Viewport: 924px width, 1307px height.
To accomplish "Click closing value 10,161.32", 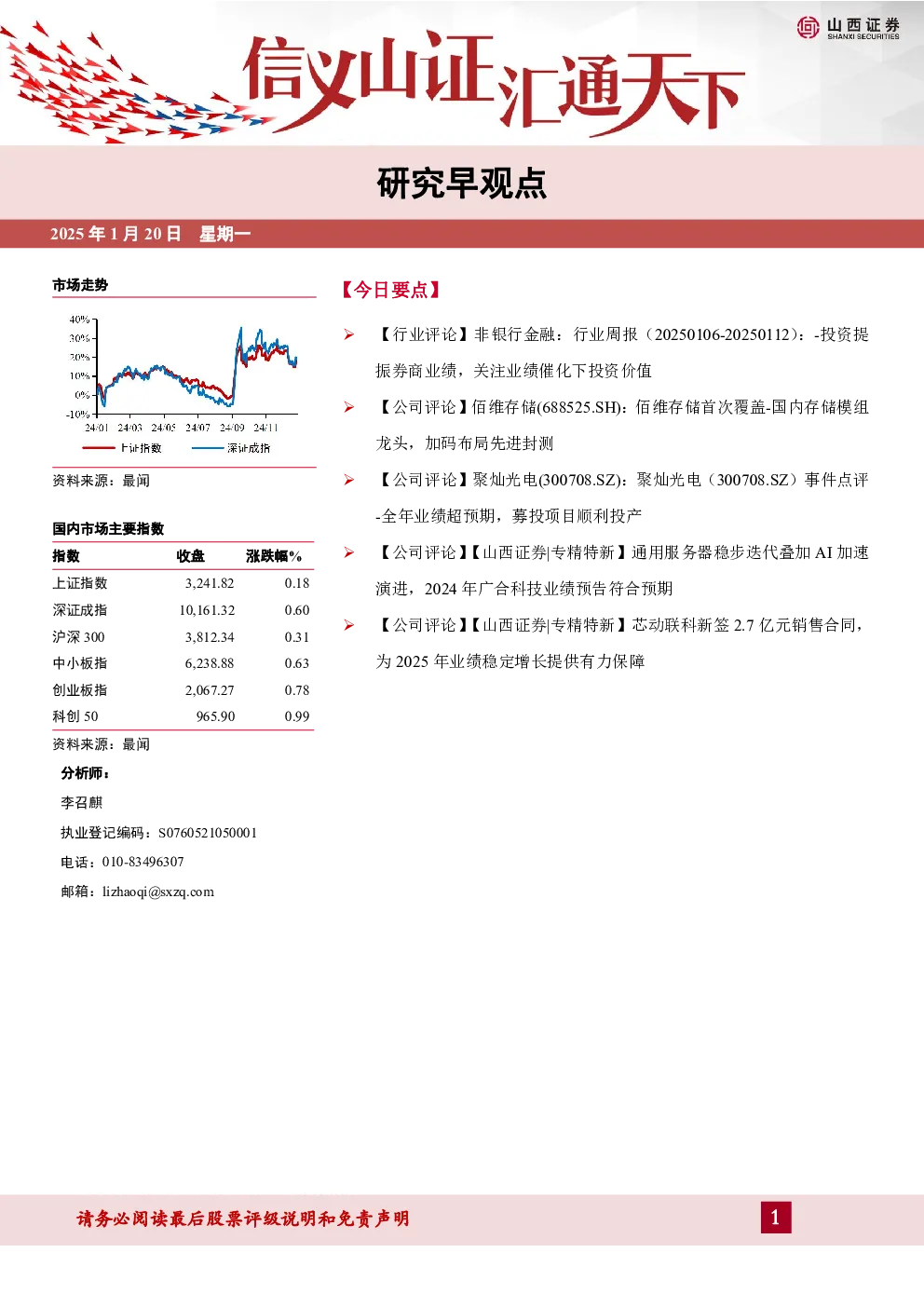I will [x=207, y=610].
